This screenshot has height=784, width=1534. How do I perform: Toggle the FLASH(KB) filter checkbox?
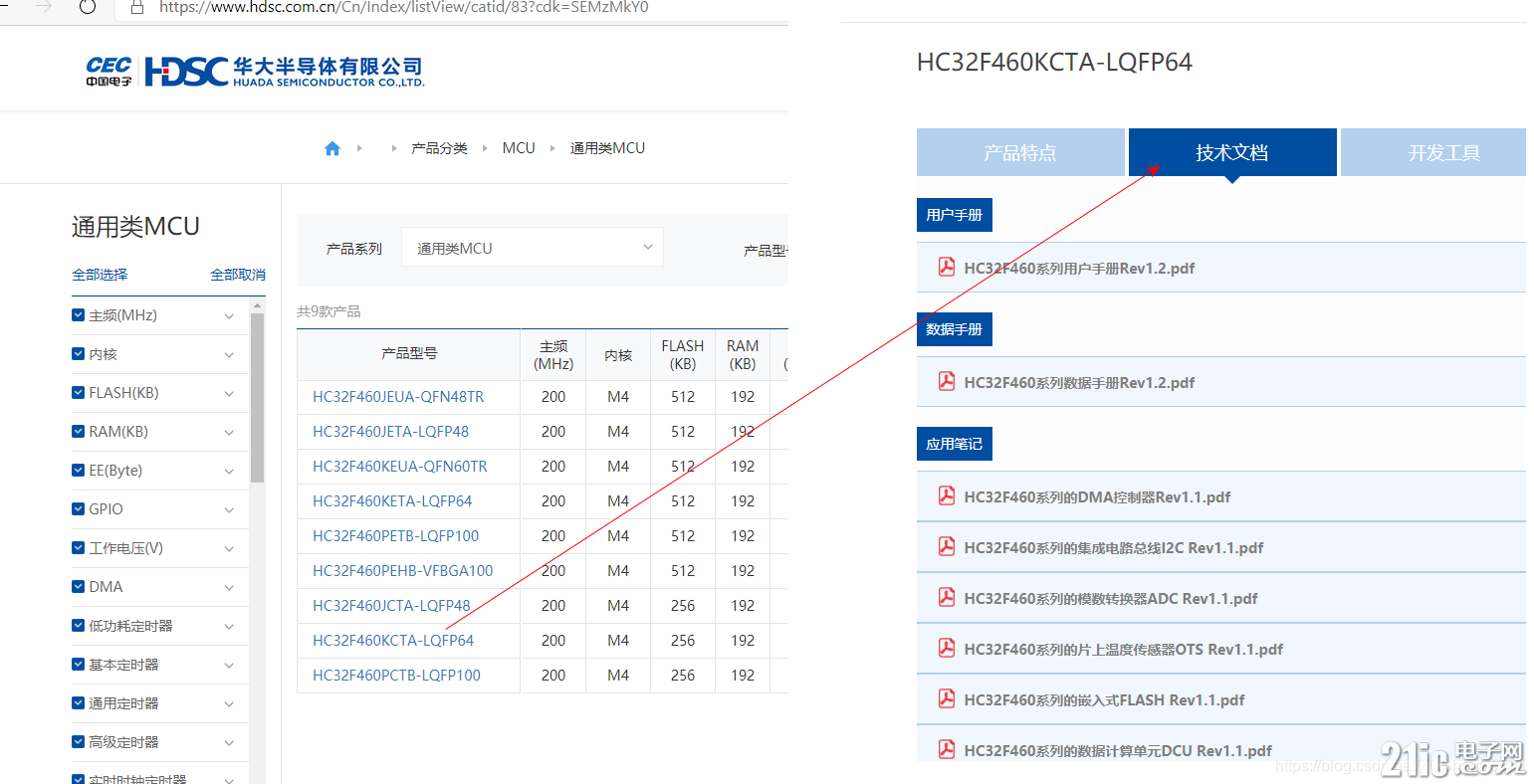point(79,392)
